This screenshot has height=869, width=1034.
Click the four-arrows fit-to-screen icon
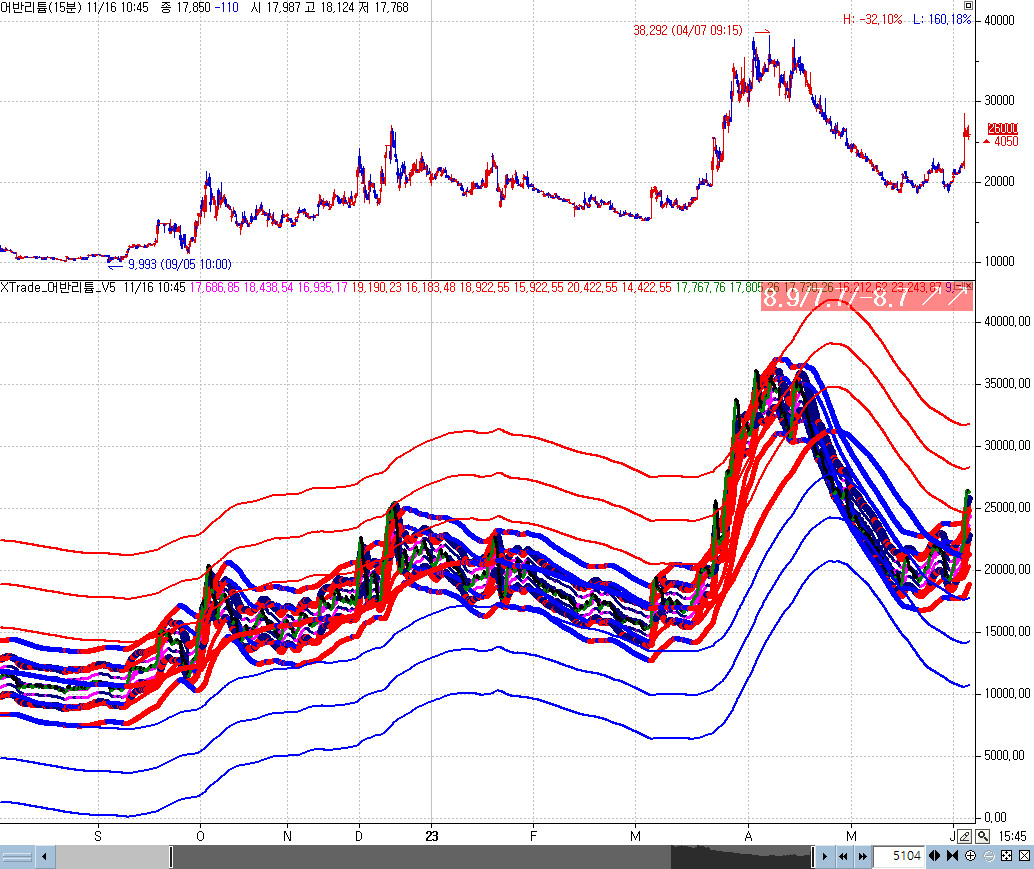click(x=1006, y=857)
